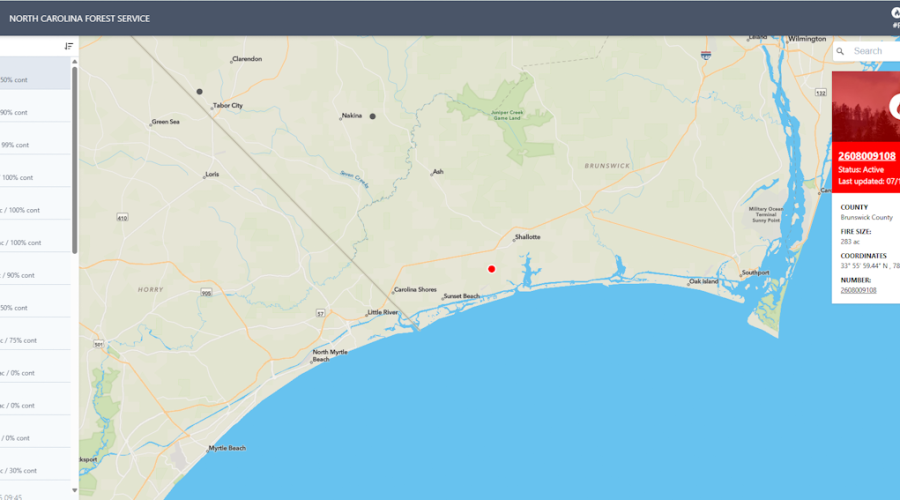The height and width of the screenshot is (500, 900).
Task: Select the 30% cont fire row
Action: 35,464
